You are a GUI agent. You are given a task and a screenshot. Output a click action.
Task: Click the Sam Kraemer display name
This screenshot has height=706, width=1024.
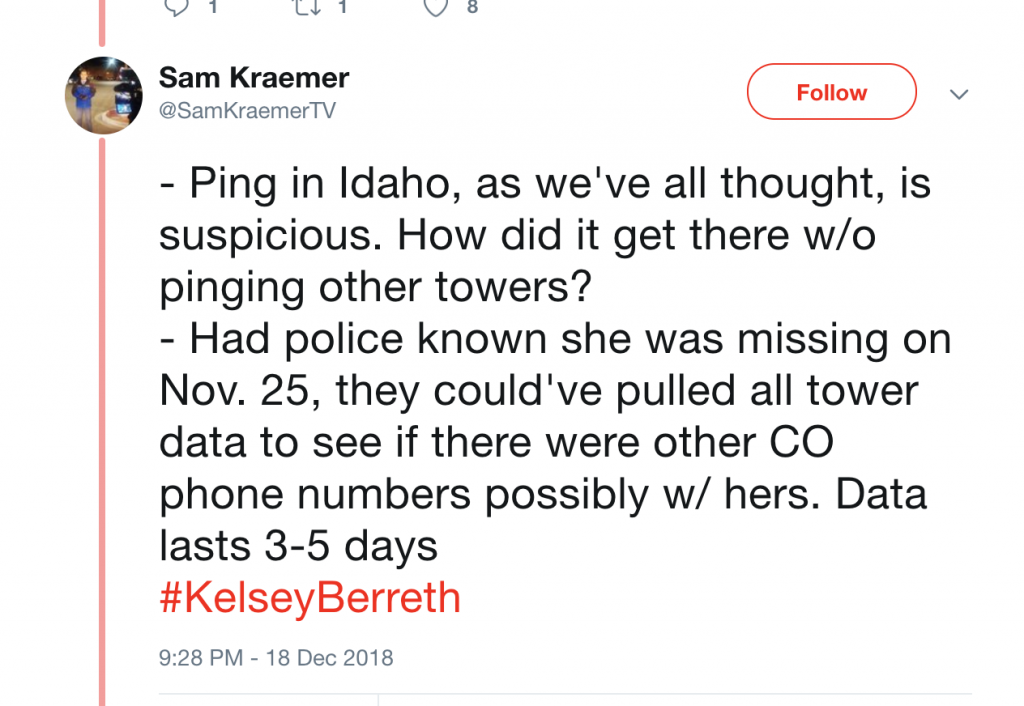coord(254,78)
